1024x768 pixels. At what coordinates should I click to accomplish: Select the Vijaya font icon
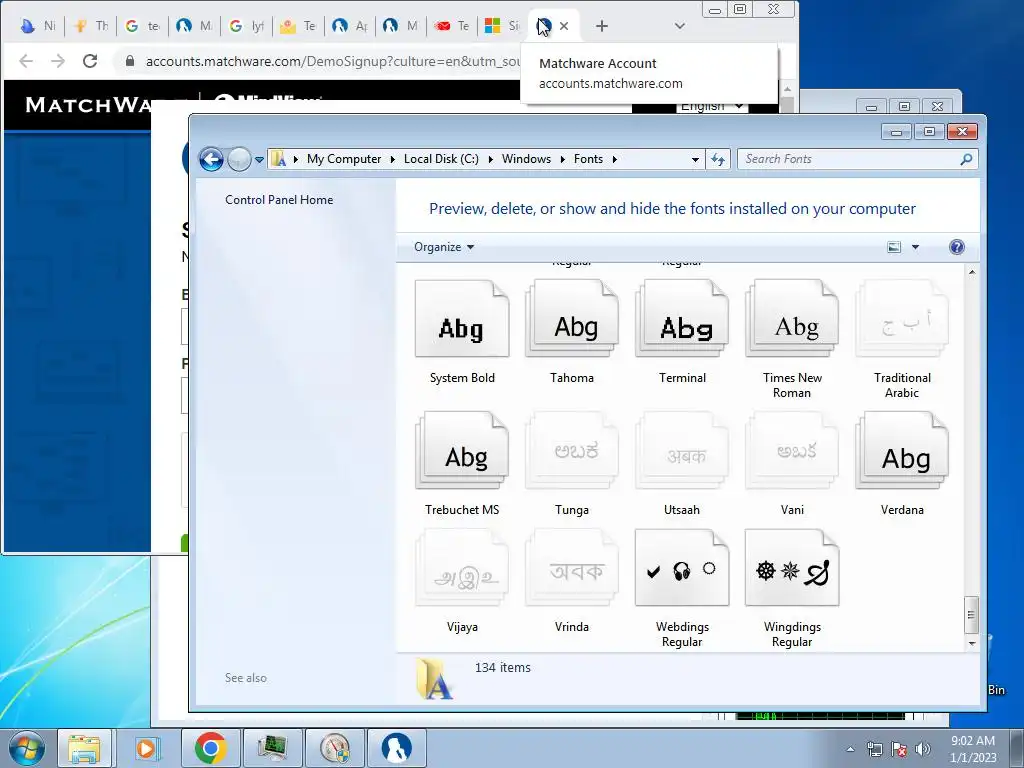(x=462, y=568)
